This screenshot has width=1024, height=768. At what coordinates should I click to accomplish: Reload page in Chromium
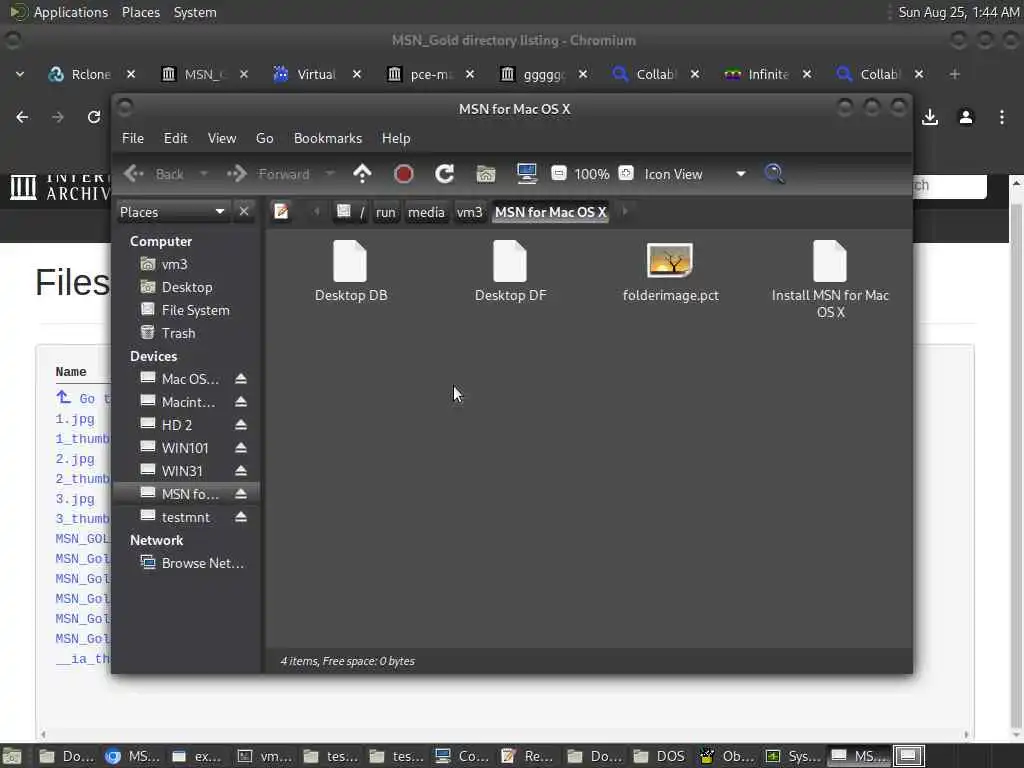coord(94,117)
